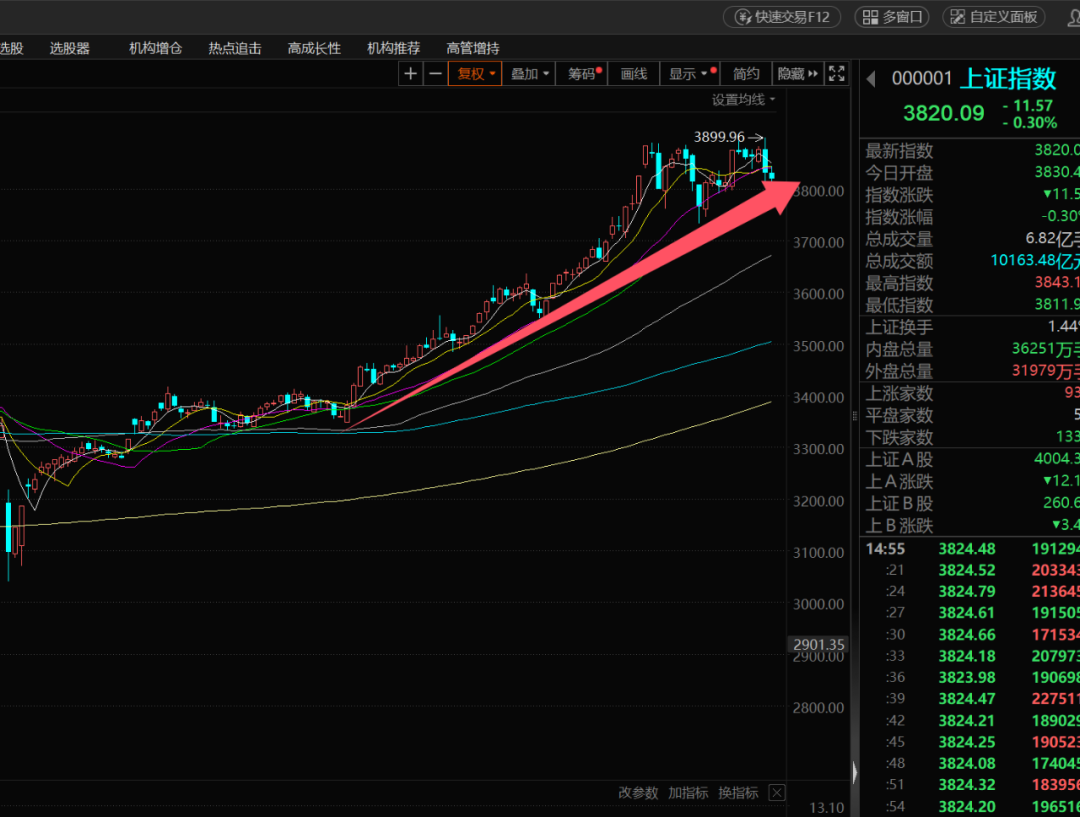This screenshot has height=817, width=1080.
Task: Toggle 筹码 chip distribution display
Action: (x=585, y=73)
